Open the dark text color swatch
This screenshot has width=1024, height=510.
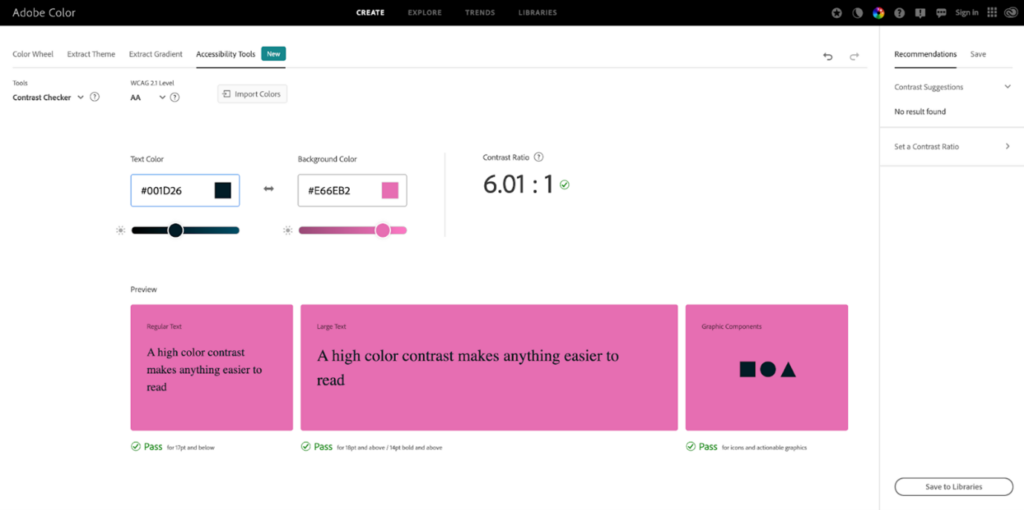223,191
